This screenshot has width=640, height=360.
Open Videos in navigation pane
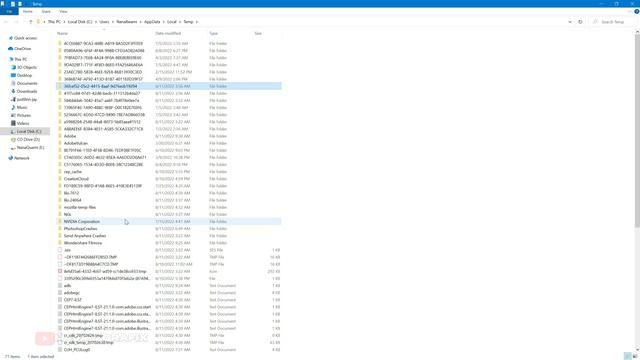pyautogui.click(x=23, y=123)
